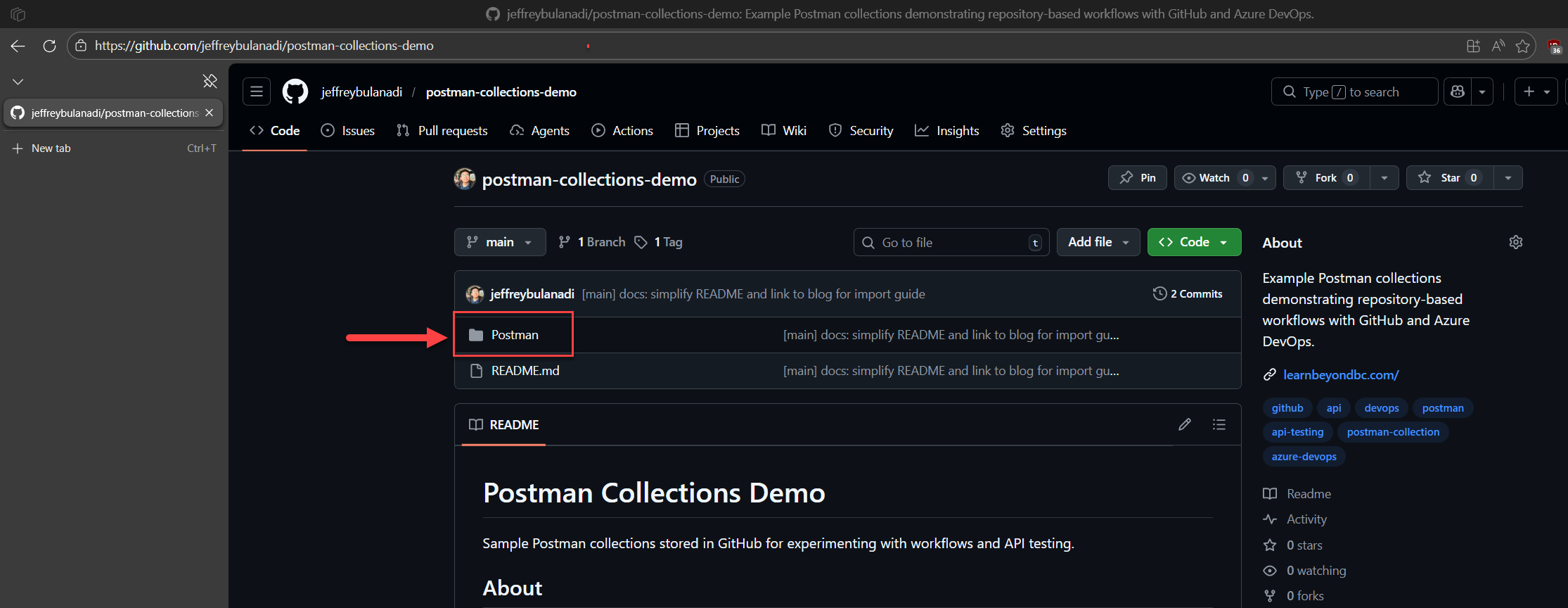Unpin the vertical tabs pane
1568x608 pixels.
pos(210,81)
